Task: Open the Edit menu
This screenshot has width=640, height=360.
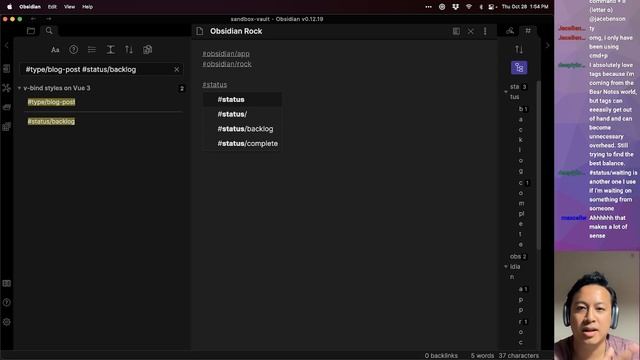Action: tap(52, 7)
